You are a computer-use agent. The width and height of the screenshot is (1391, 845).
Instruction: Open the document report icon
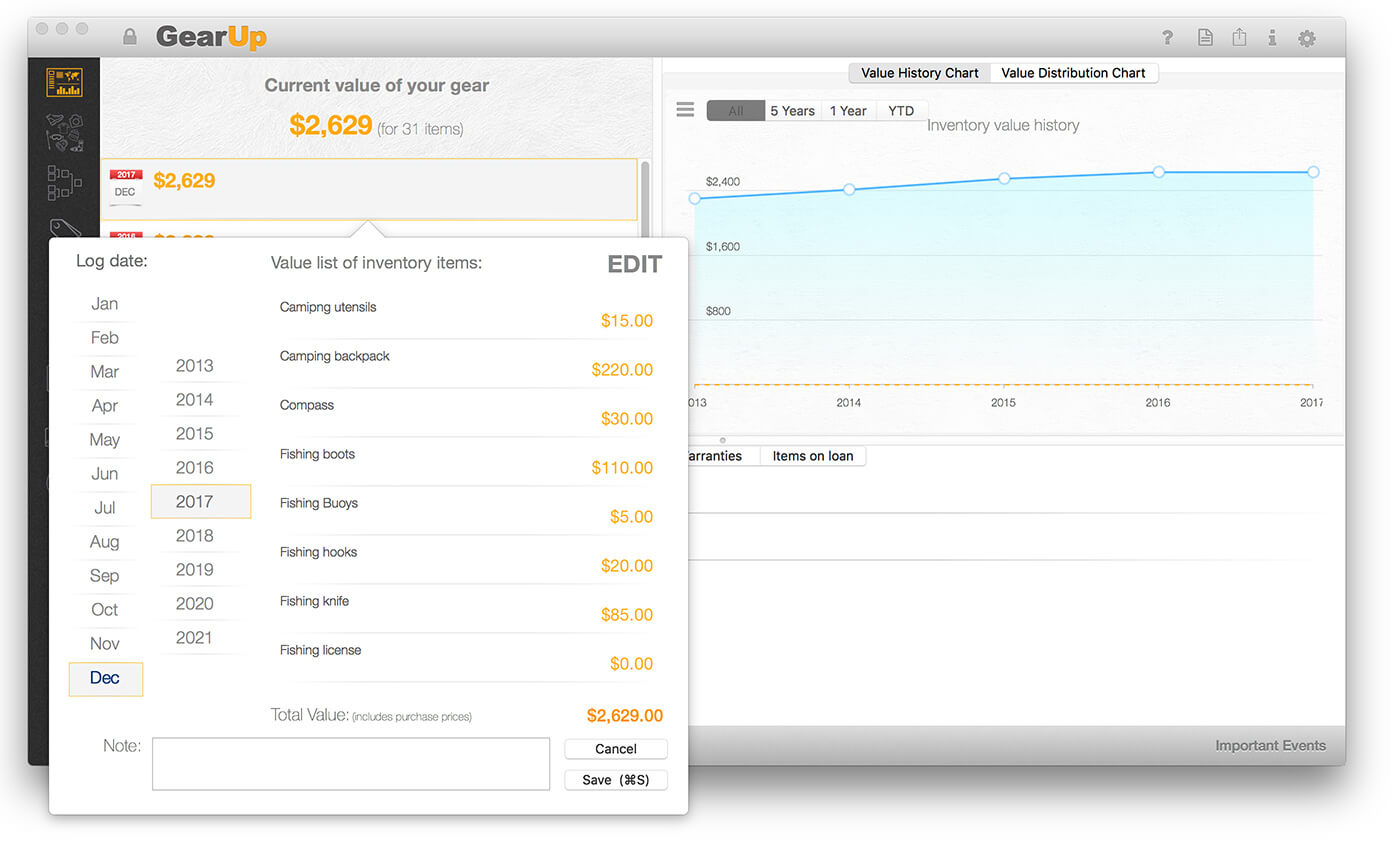1205,38
